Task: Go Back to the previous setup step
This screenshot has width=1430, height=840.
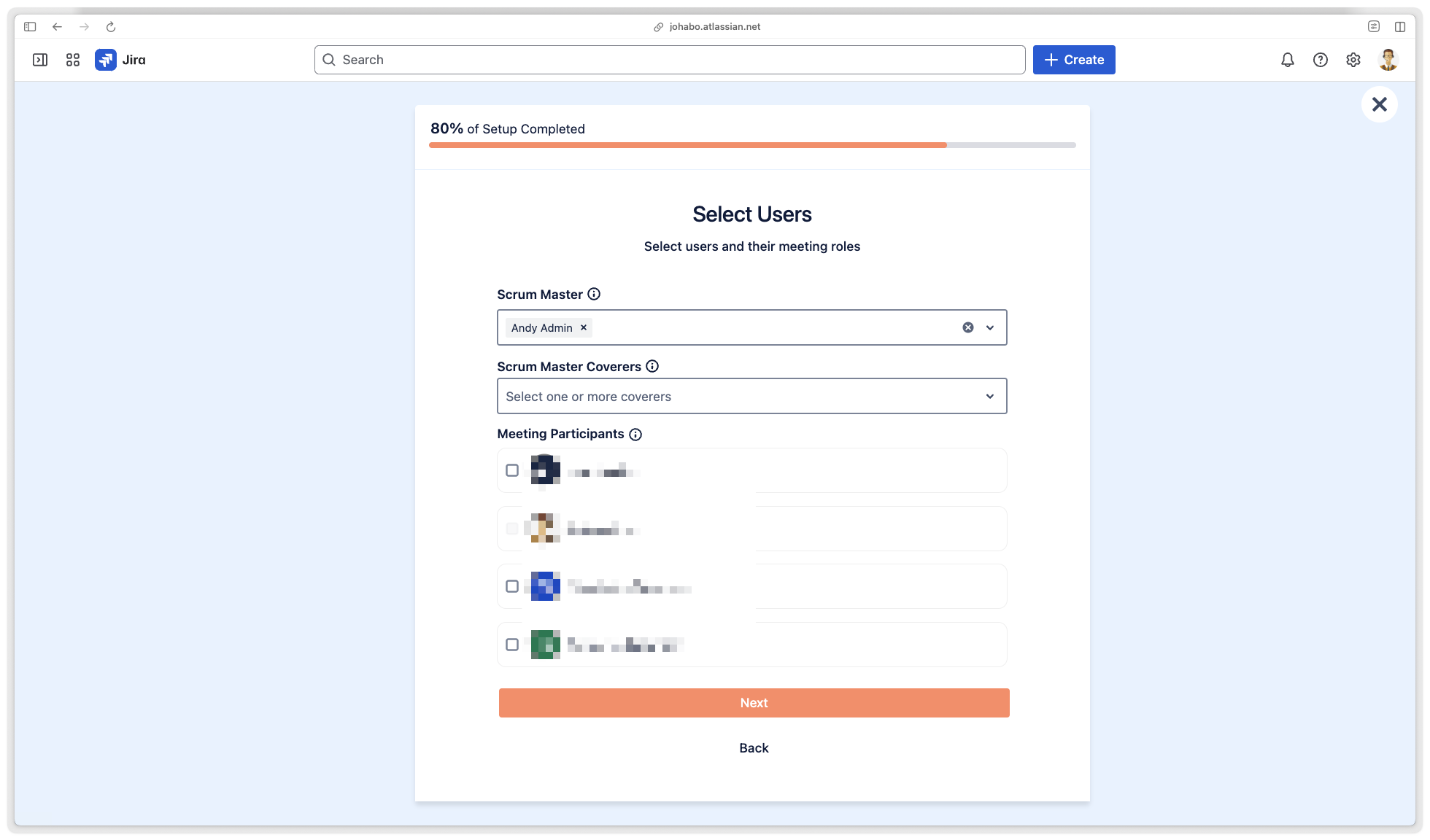Action: (x=754, y=748)
